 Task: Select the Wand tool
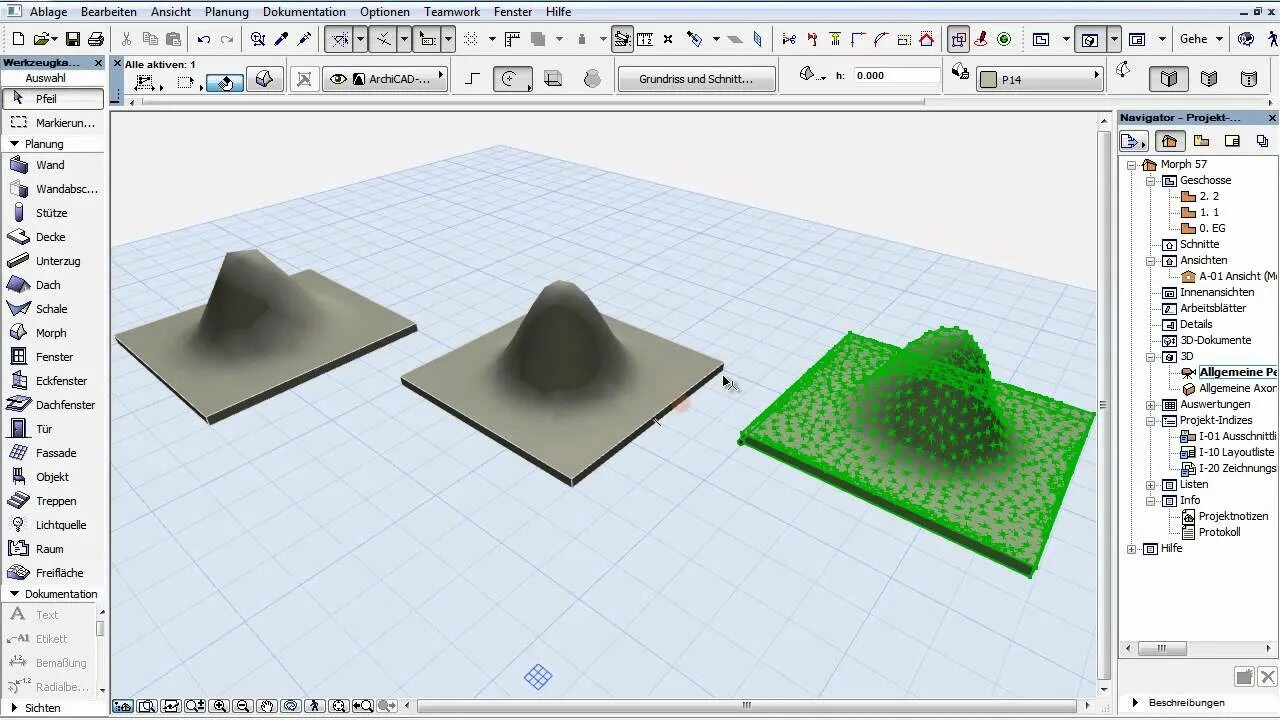(52, 165)
